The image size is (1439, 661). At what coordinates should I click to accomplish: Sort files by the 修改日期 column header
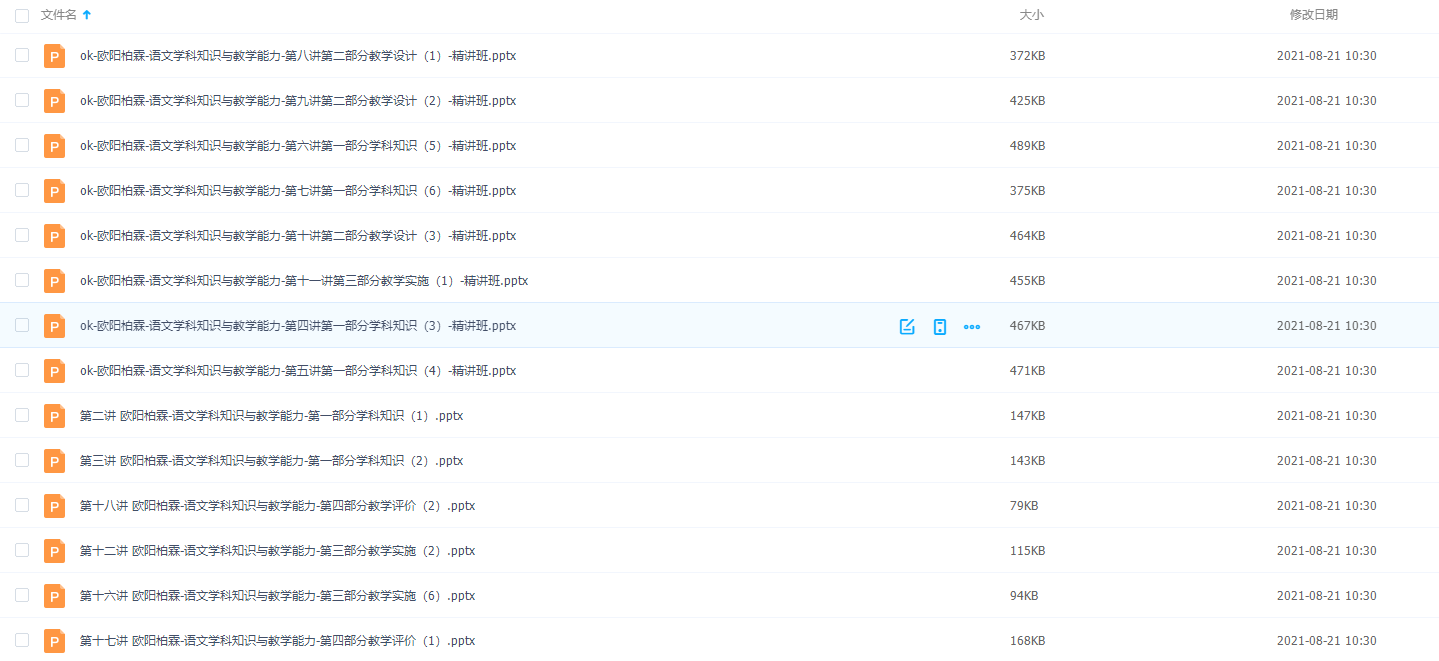(1313, 15)
